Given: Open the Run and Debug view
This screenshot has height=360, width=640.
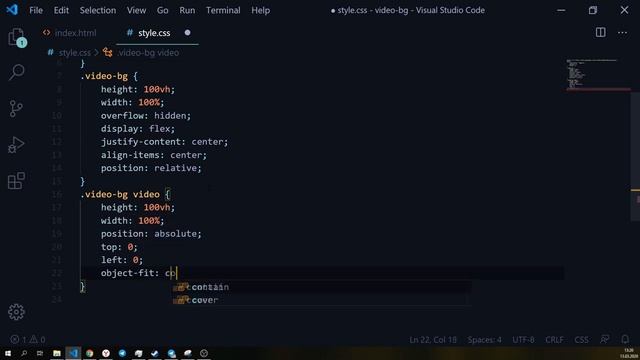Looking at the screenshot, I should tap(16, 144).
